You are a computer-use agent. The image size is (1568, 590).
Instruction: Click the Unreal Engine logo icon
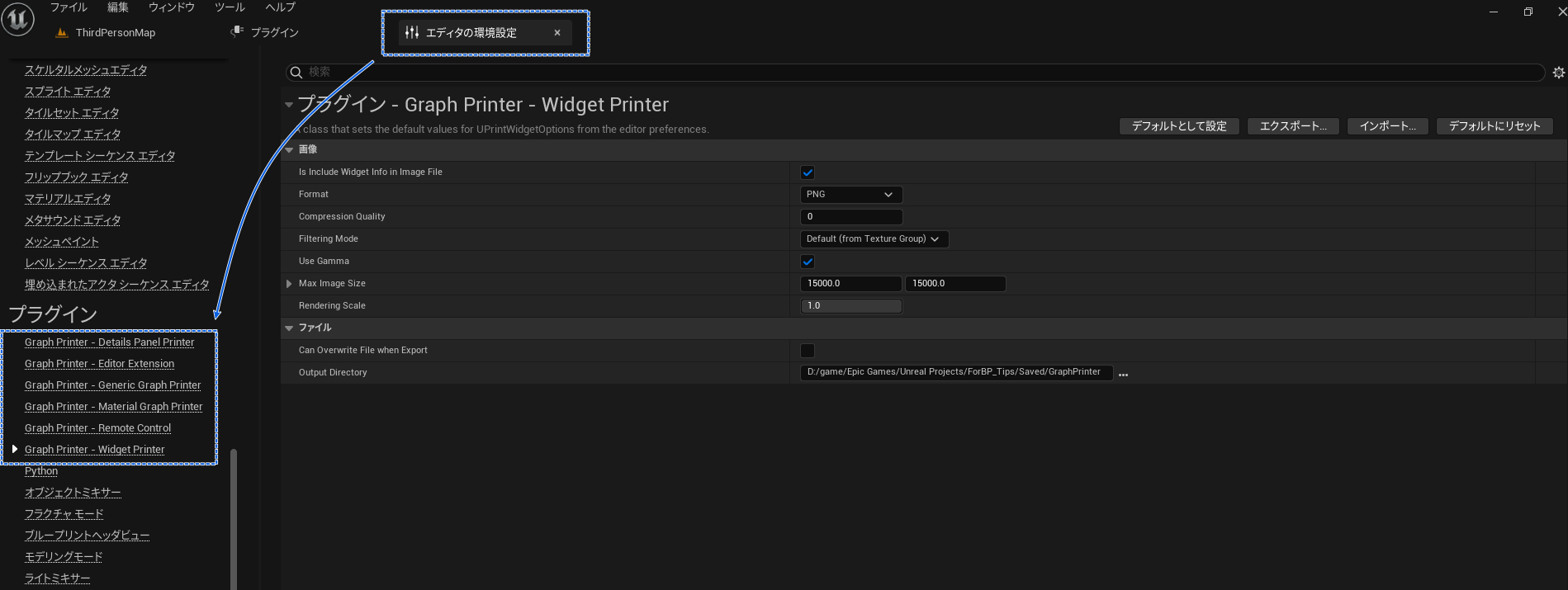point(17,20)
